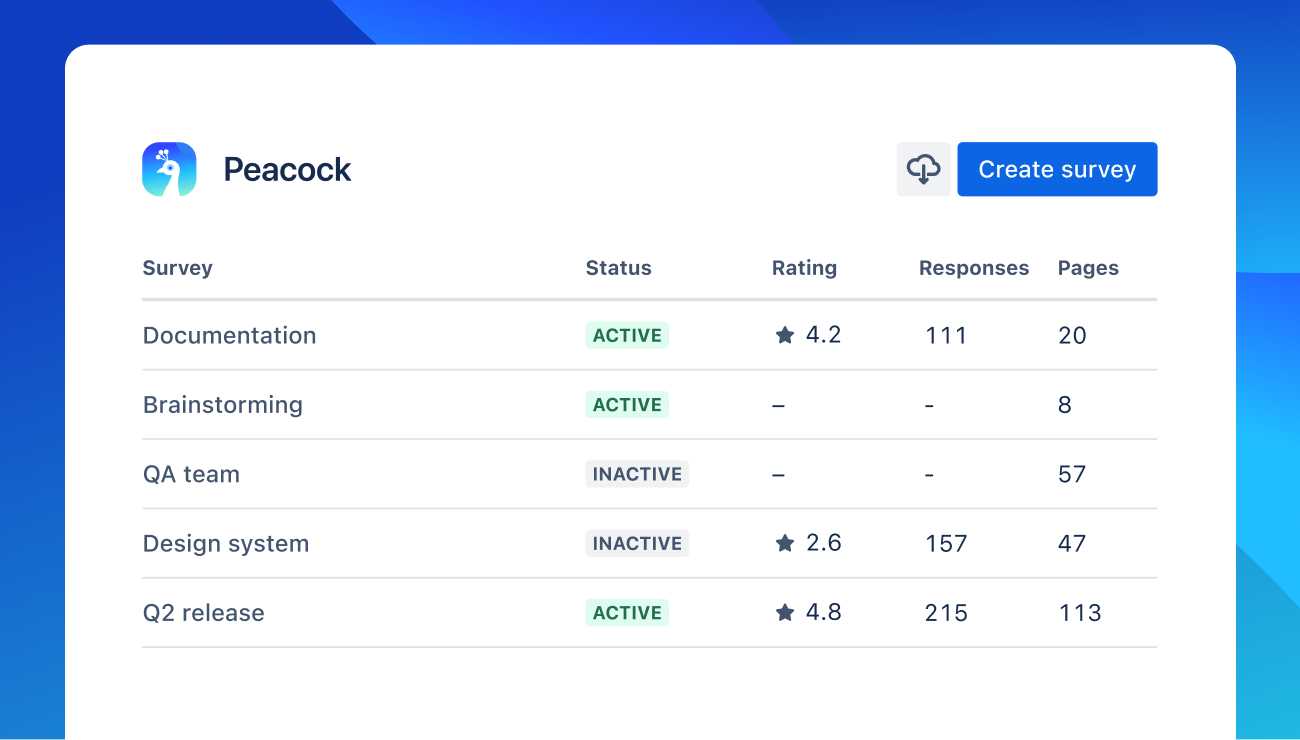This screenshot has width=1300, height=740.
Task: Click the star icon beside 2.6 rating
Action: pos(785,544)
